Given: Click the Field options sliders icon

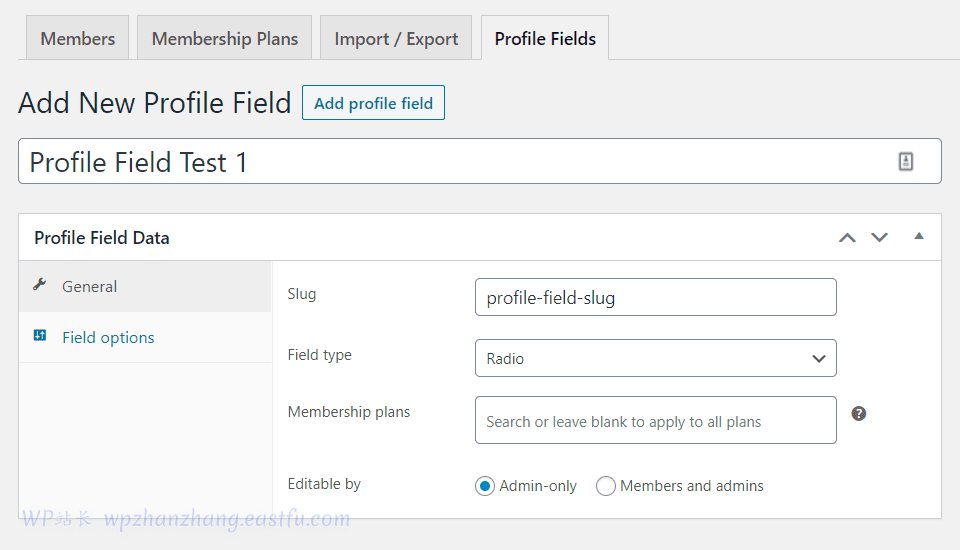Looking at the screenshot, I should click(40, 336).
